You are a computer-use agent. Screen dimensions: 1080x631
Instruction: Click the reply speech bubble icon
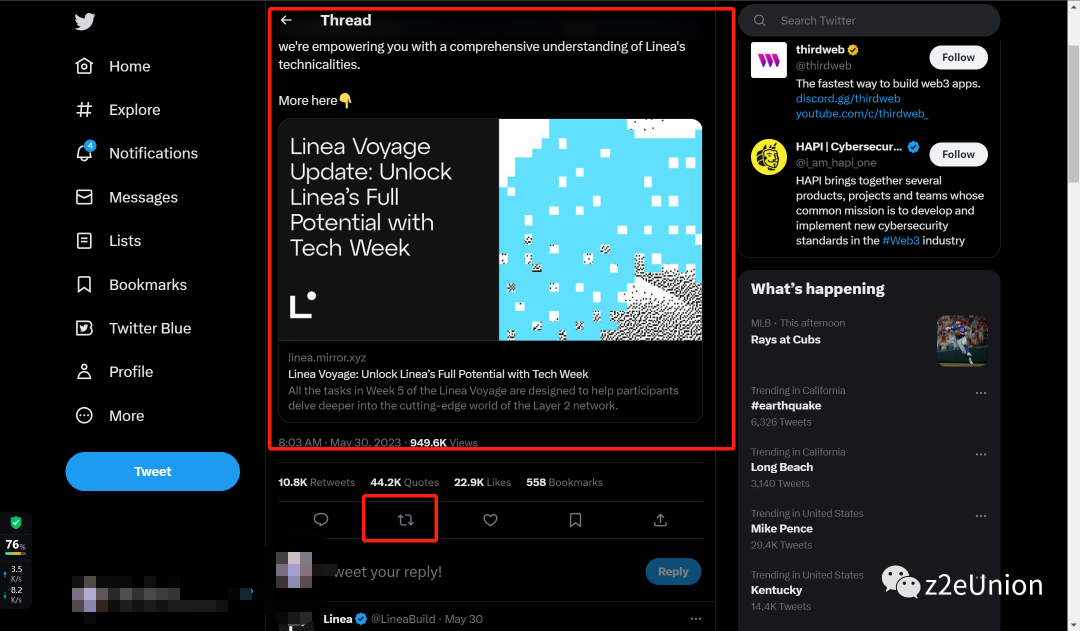click(321, 520)
